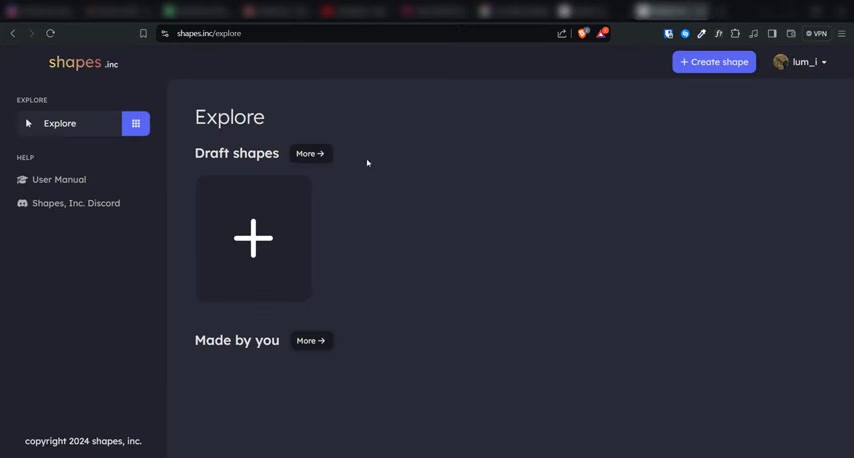Open the font finder extension icon
Image resolution: width=854 pixels, height=458 pixels.
pos(718,34)
